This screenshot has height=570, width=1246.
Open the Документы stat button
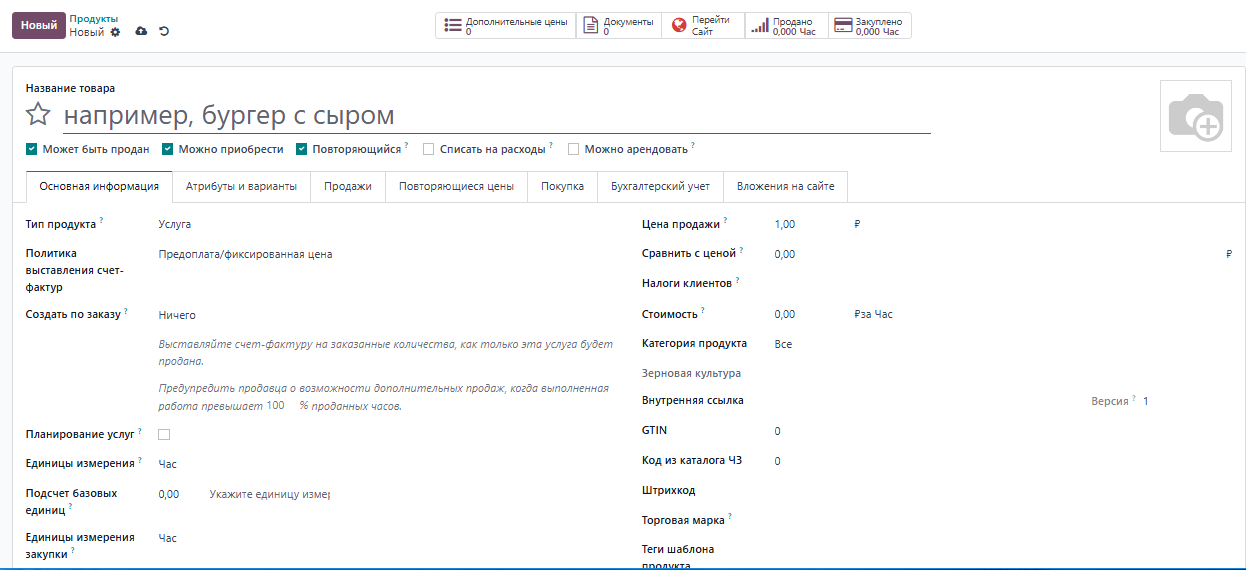pos(619,26)
